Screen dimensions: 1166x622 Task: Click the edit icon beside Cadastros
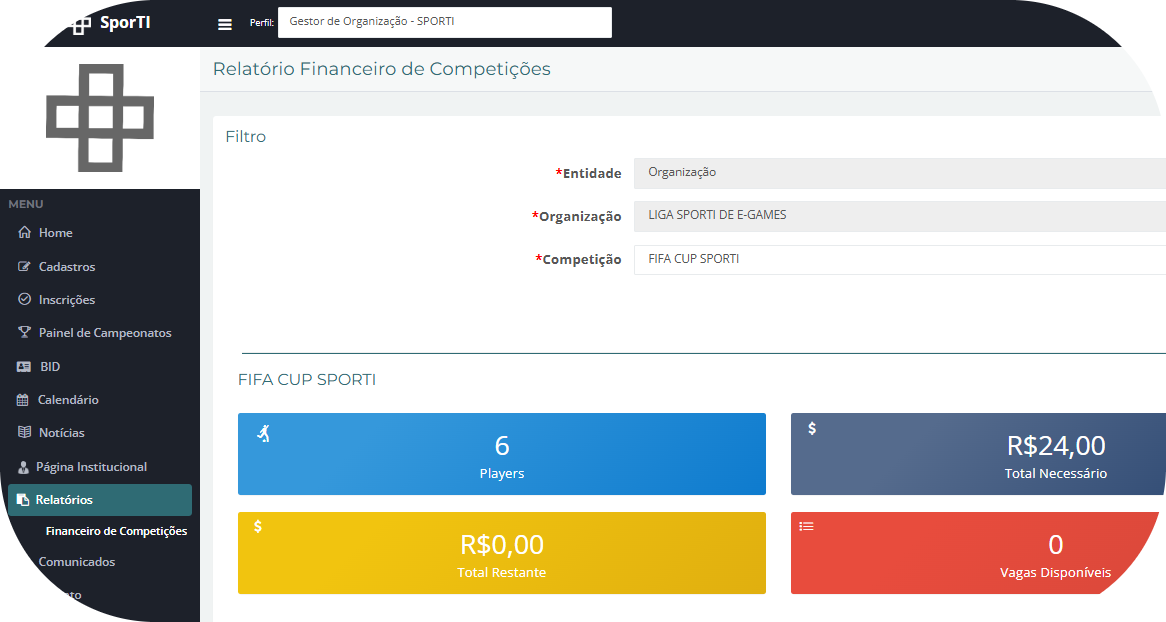coord(25,267)
